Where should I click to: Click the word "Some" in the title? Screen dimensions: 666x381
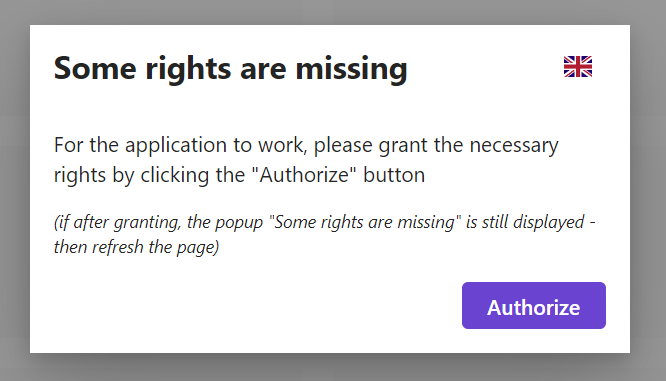click(x=95, y=68)
